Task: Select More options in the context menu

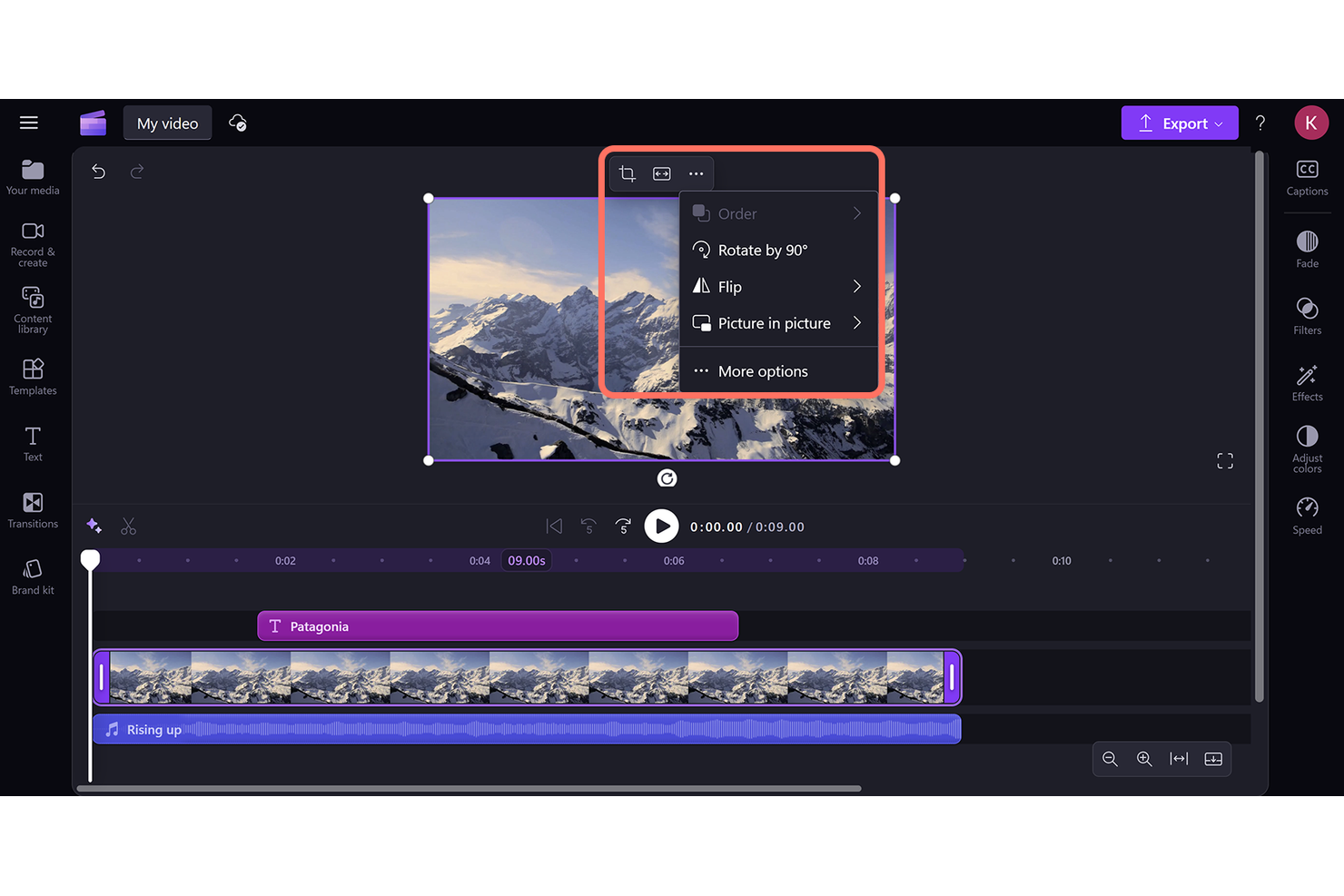Action: [763, 370]
